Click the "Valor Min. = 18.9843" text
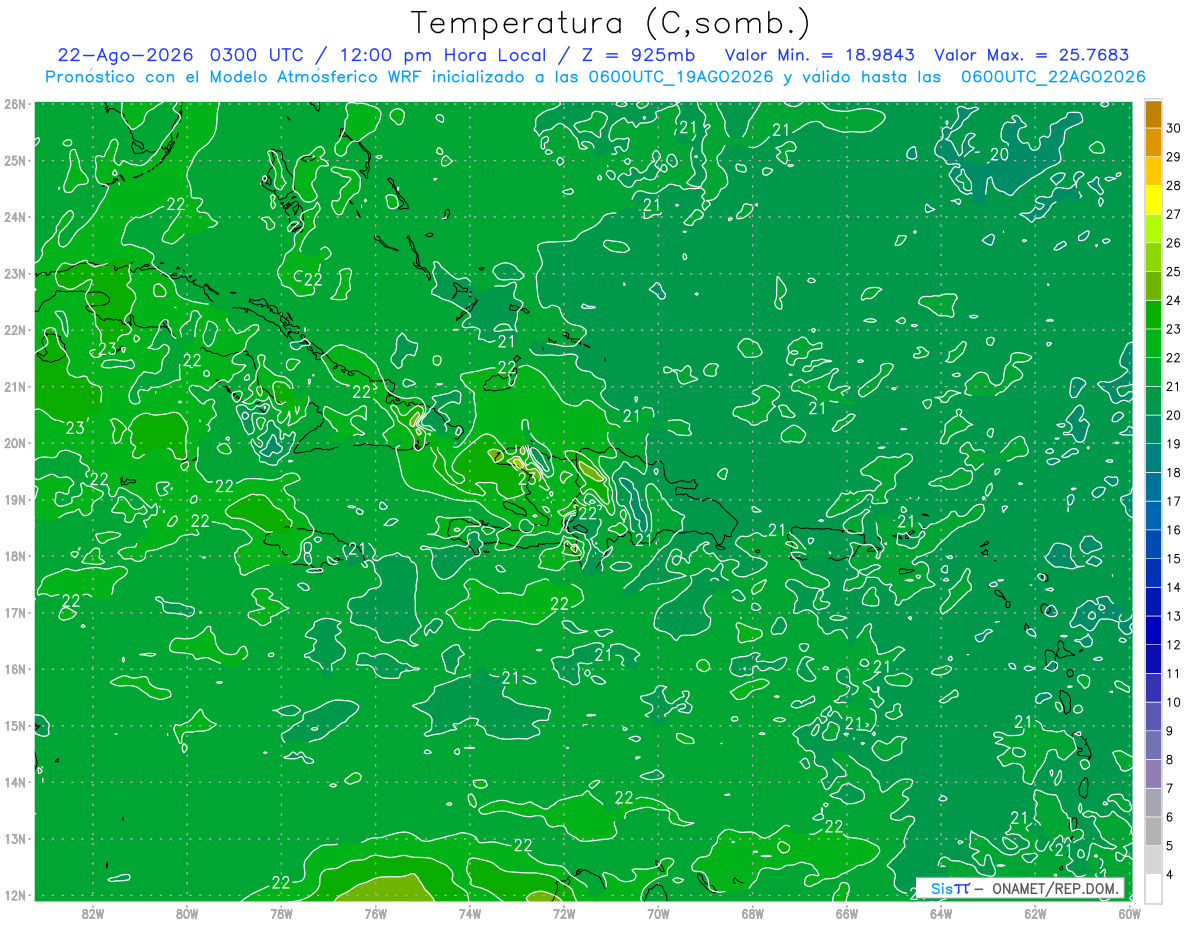 822,55
